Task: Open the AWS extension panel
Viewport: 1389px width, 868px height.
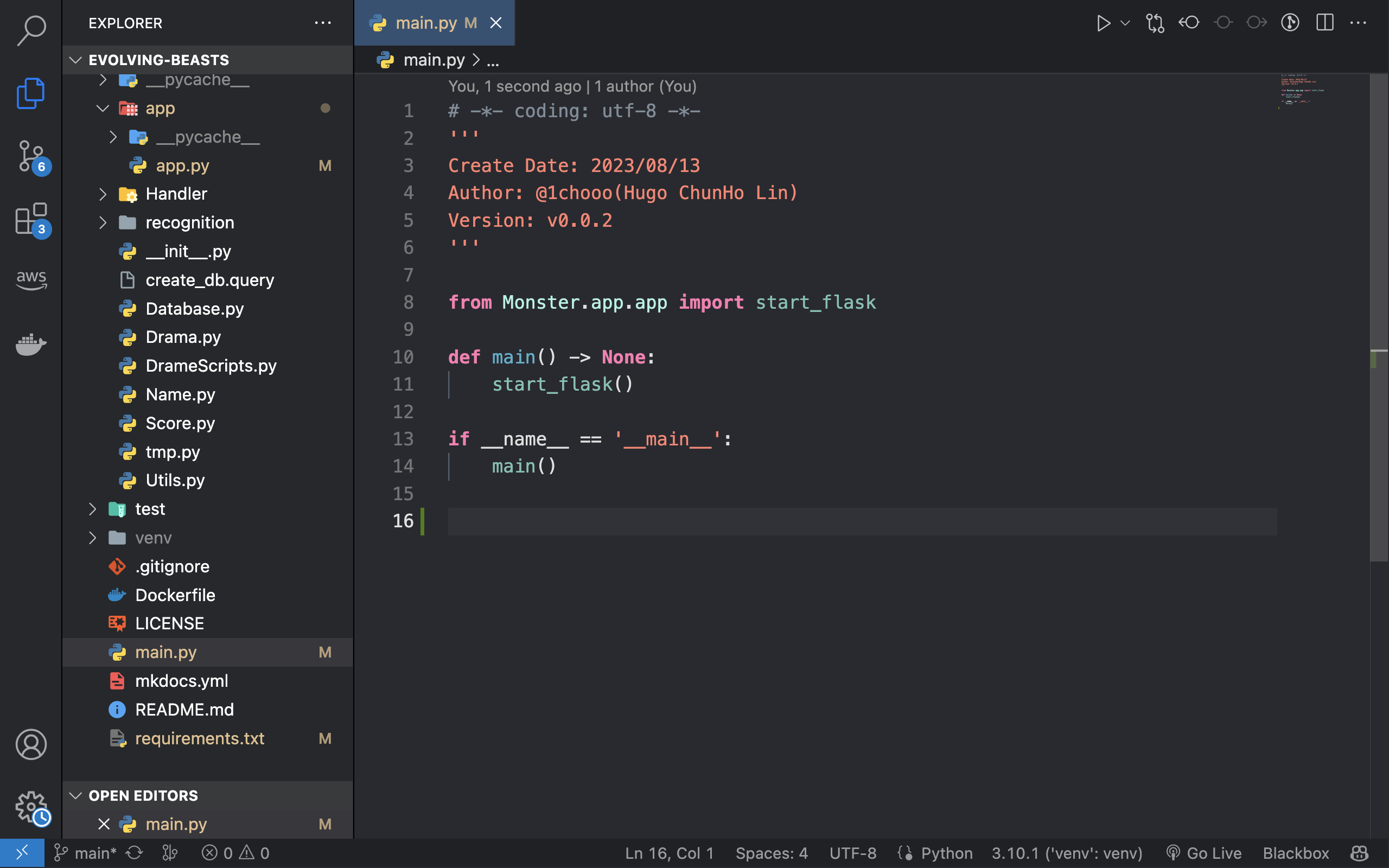Action: 31,279
